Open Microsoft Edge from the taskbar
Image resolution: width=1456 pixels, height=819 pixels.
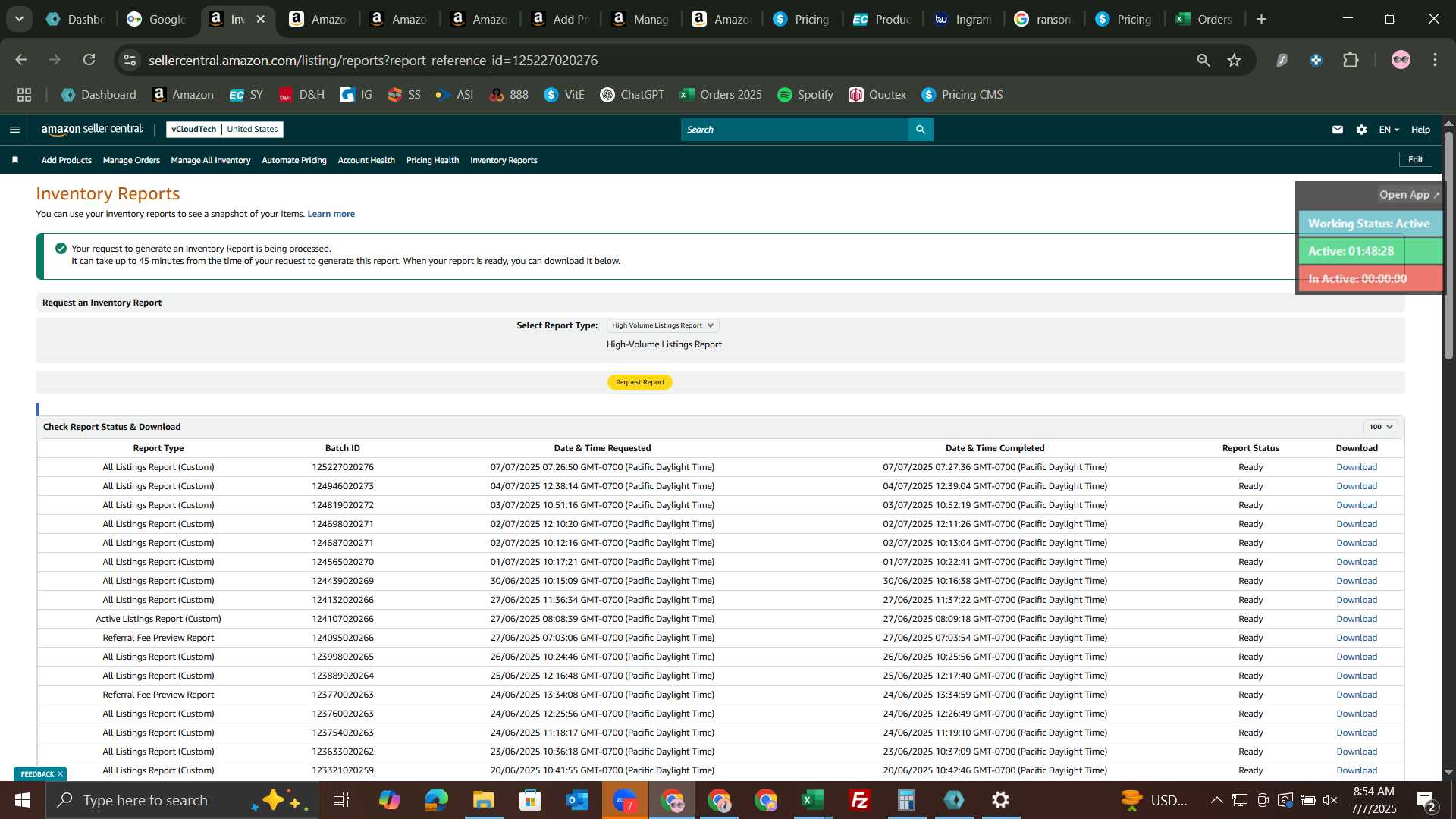pyautogui.click(x=437, y=800)
